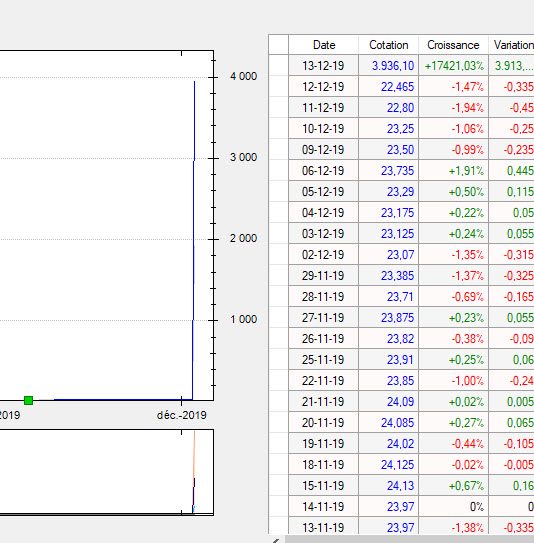Select growth value -0,99%
This screenshot has width=534, height=543.
click(453, 150)
